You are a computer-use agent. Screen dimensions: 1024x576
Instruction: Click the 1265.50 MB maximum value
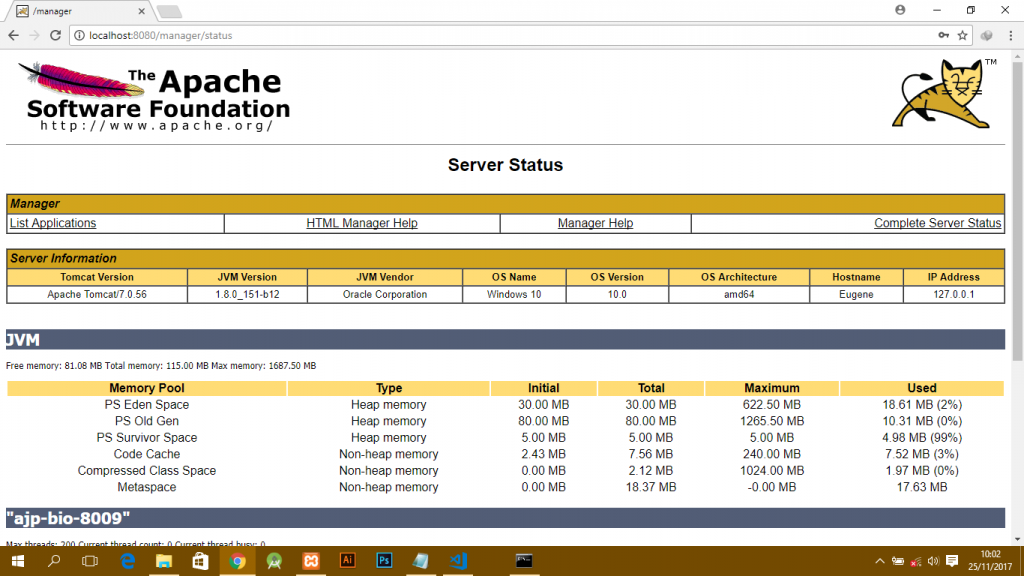(771, 421)
